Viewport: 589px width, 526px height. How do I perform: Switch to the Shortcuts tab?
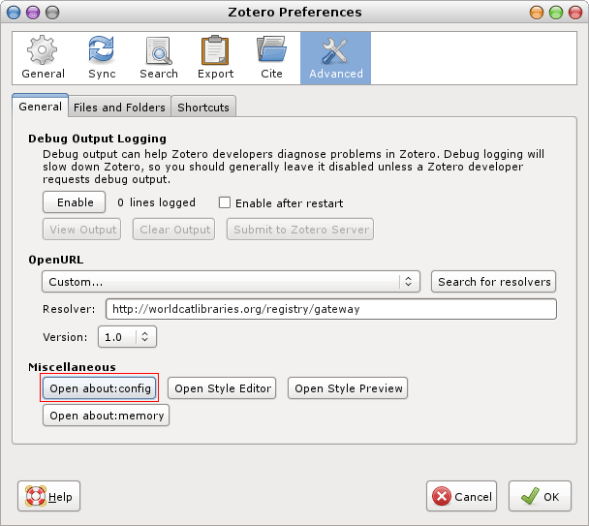coord(203,107)
